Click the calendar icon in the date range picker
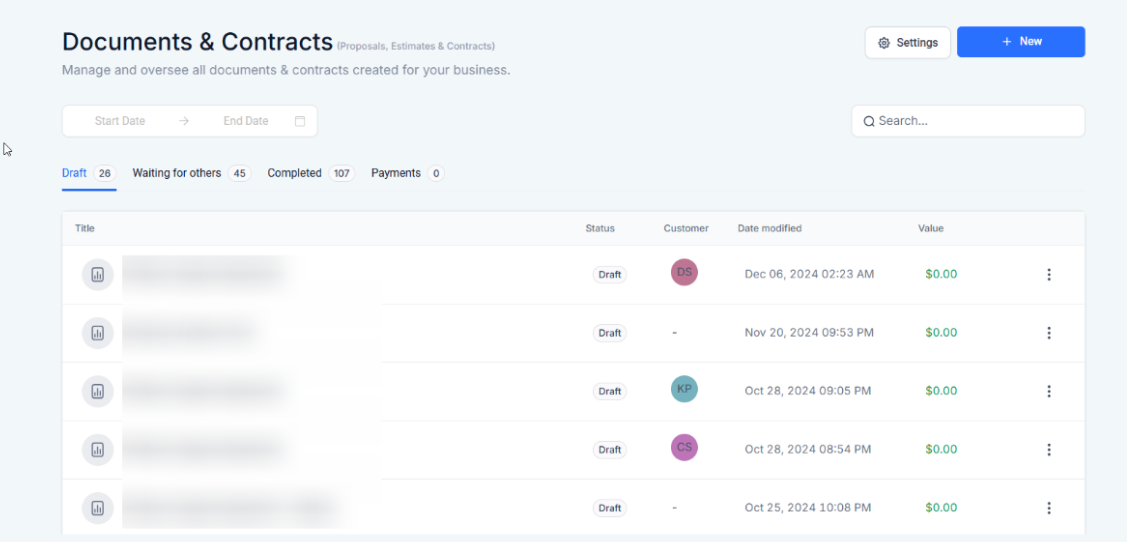The width and height of the screenshot is (1127, 542). click(300, 121)
